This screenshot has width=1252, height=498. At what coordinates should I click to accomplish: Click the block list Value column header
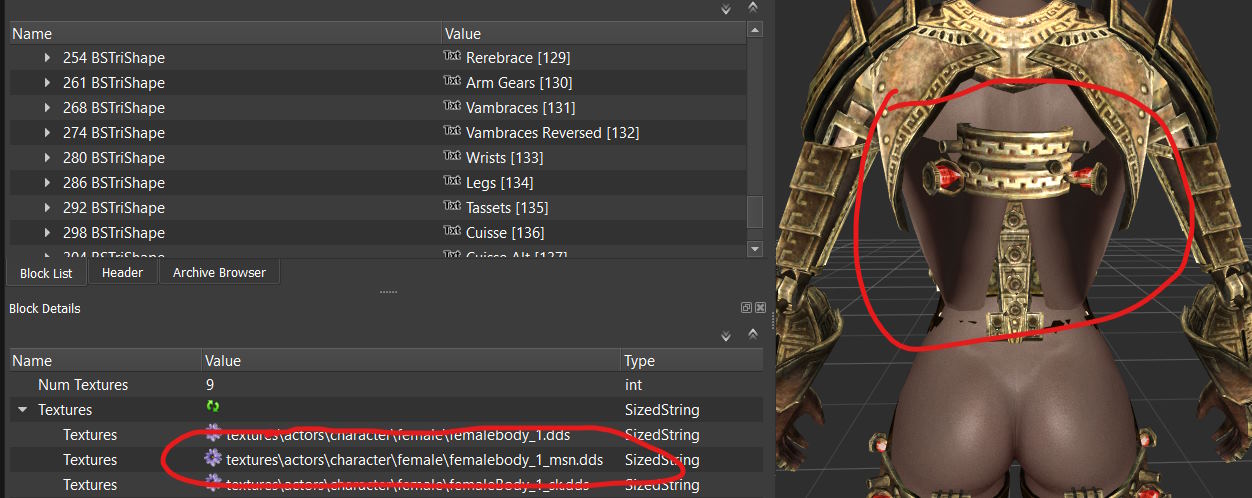pos(594,34)
